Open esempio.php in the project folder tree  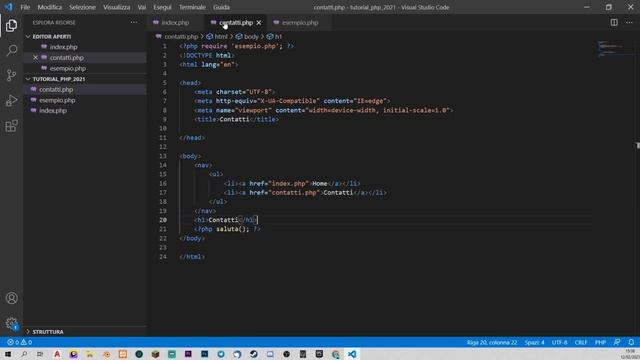click(x=57, y=100)
